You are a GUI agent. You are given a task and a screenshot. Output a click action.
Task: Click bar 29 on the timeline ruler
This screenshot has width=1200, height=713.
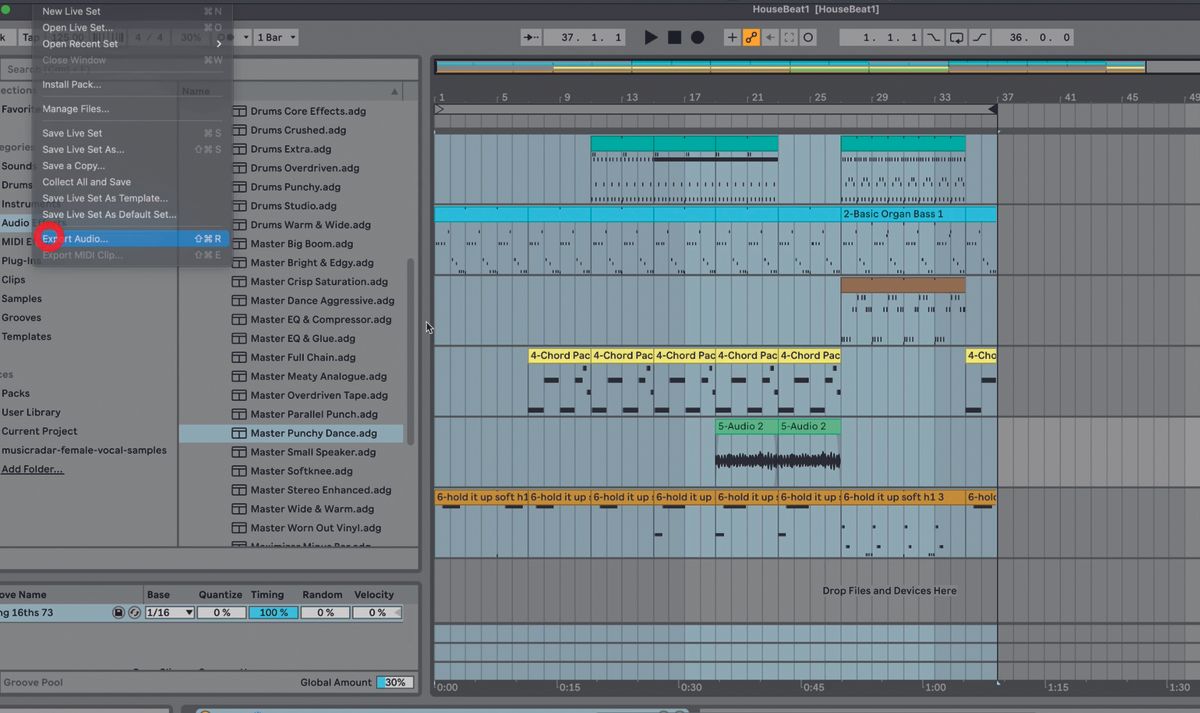tap(881, 97)
